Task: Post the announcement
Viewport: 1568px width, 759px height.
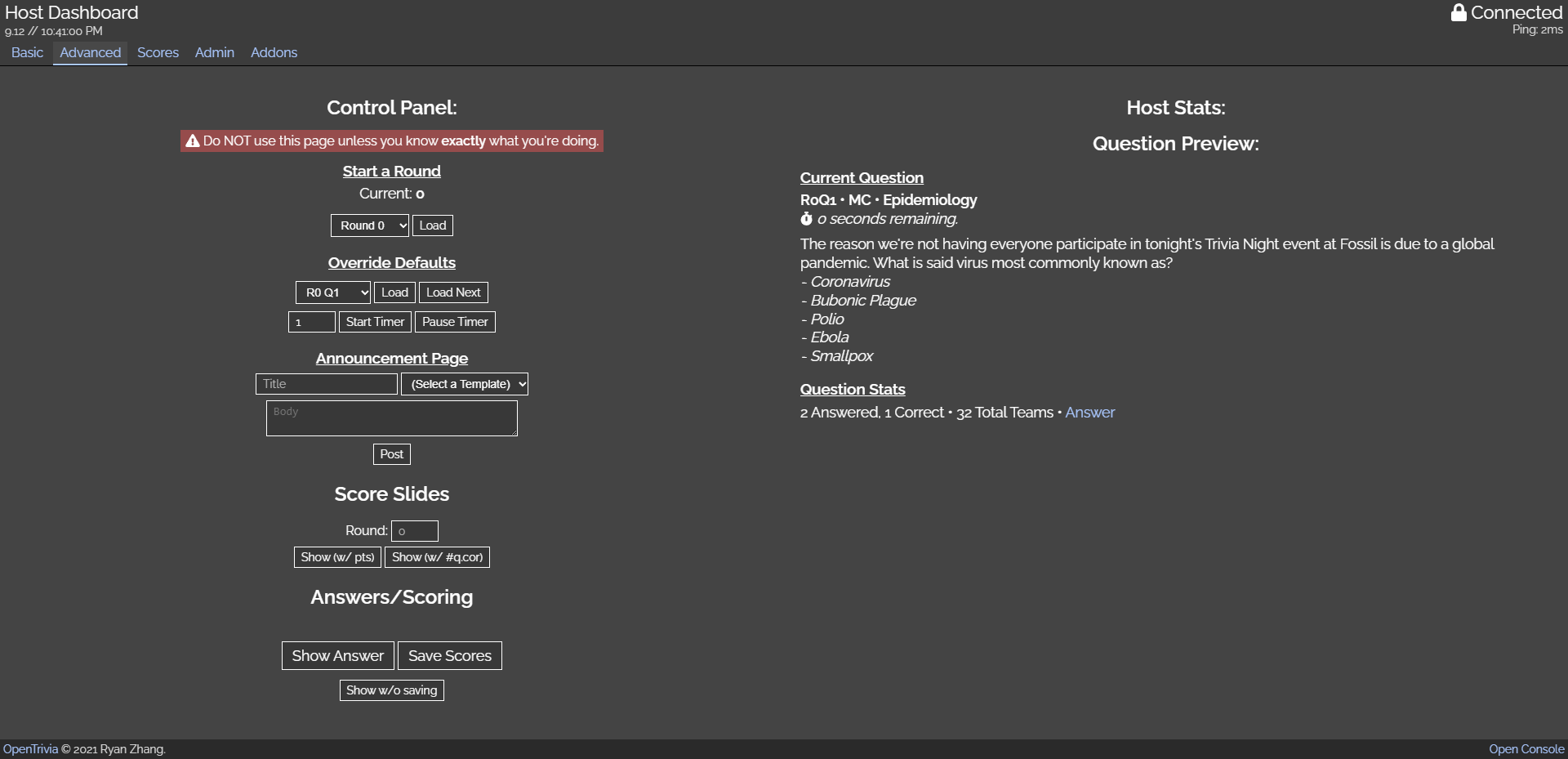Action: pos(391,454)
